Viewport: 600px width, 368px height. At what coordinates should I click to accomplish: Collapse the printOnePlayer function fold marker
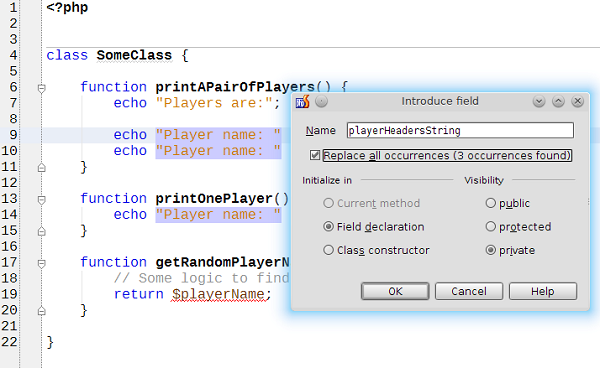42,200
